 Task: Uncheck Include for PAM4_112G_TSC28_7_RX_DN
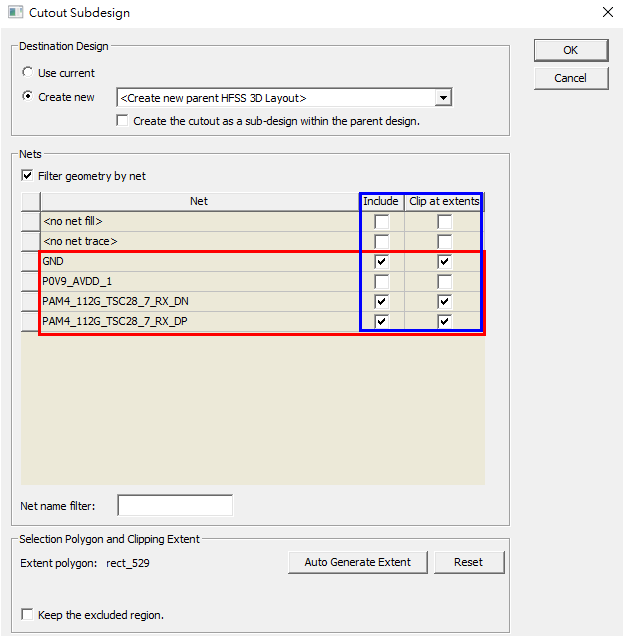pos(381,301)
